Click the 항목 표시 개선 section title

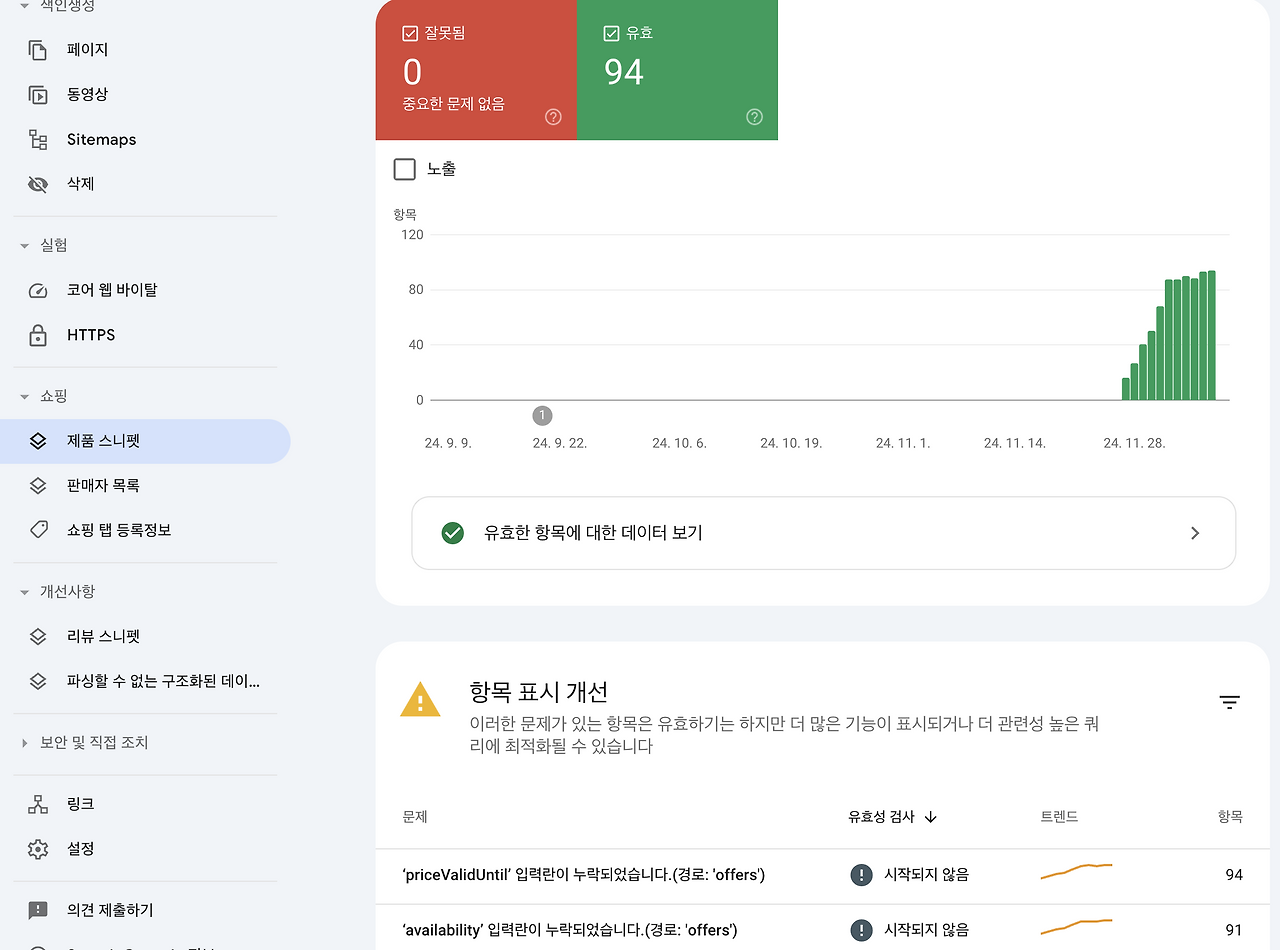coord(538,691)
